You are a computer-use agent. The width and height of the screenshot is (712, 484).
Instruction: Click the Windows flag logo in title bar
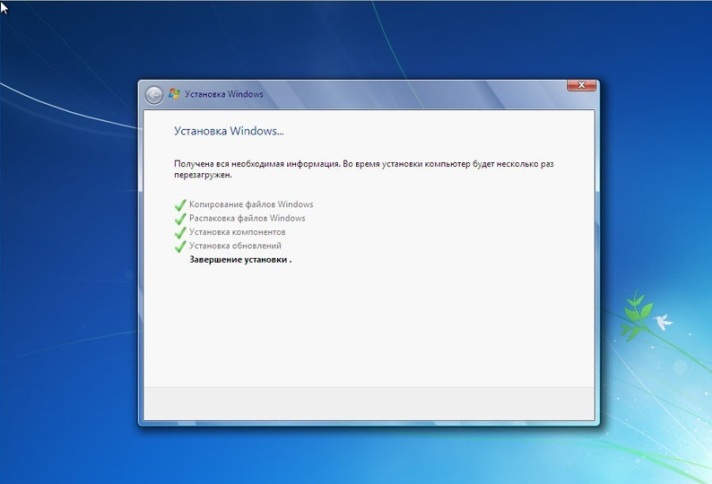(174, 94)
